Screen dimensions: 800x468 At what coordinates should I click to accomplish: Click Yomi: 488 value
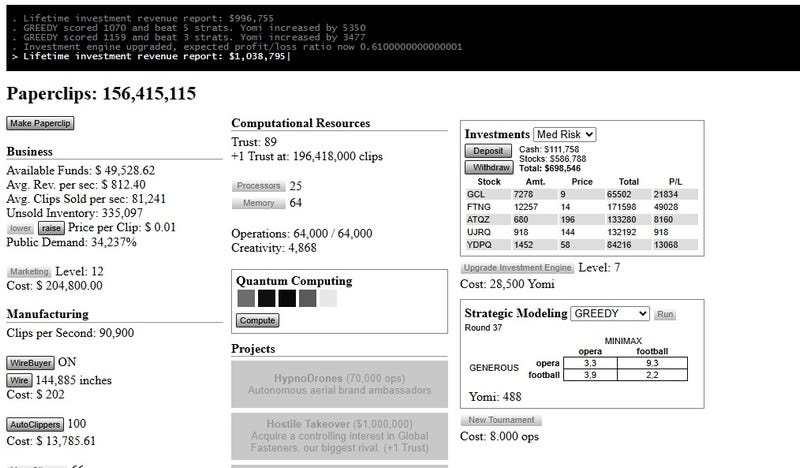point(495,397)
